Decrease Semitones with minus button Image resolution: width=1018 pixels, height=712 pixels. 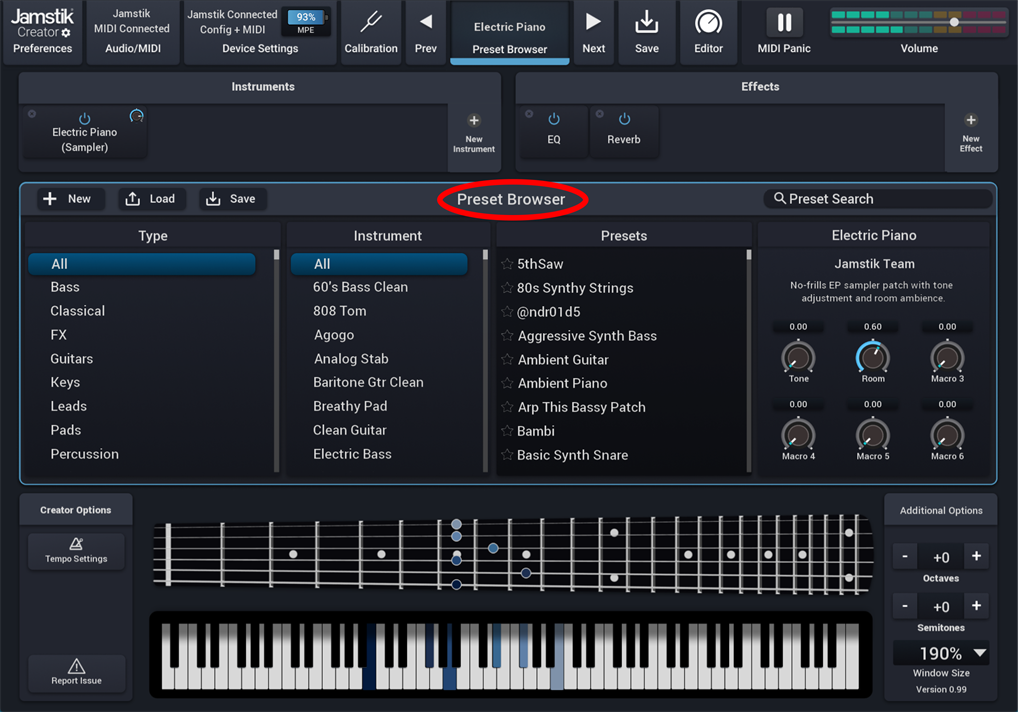904,606
